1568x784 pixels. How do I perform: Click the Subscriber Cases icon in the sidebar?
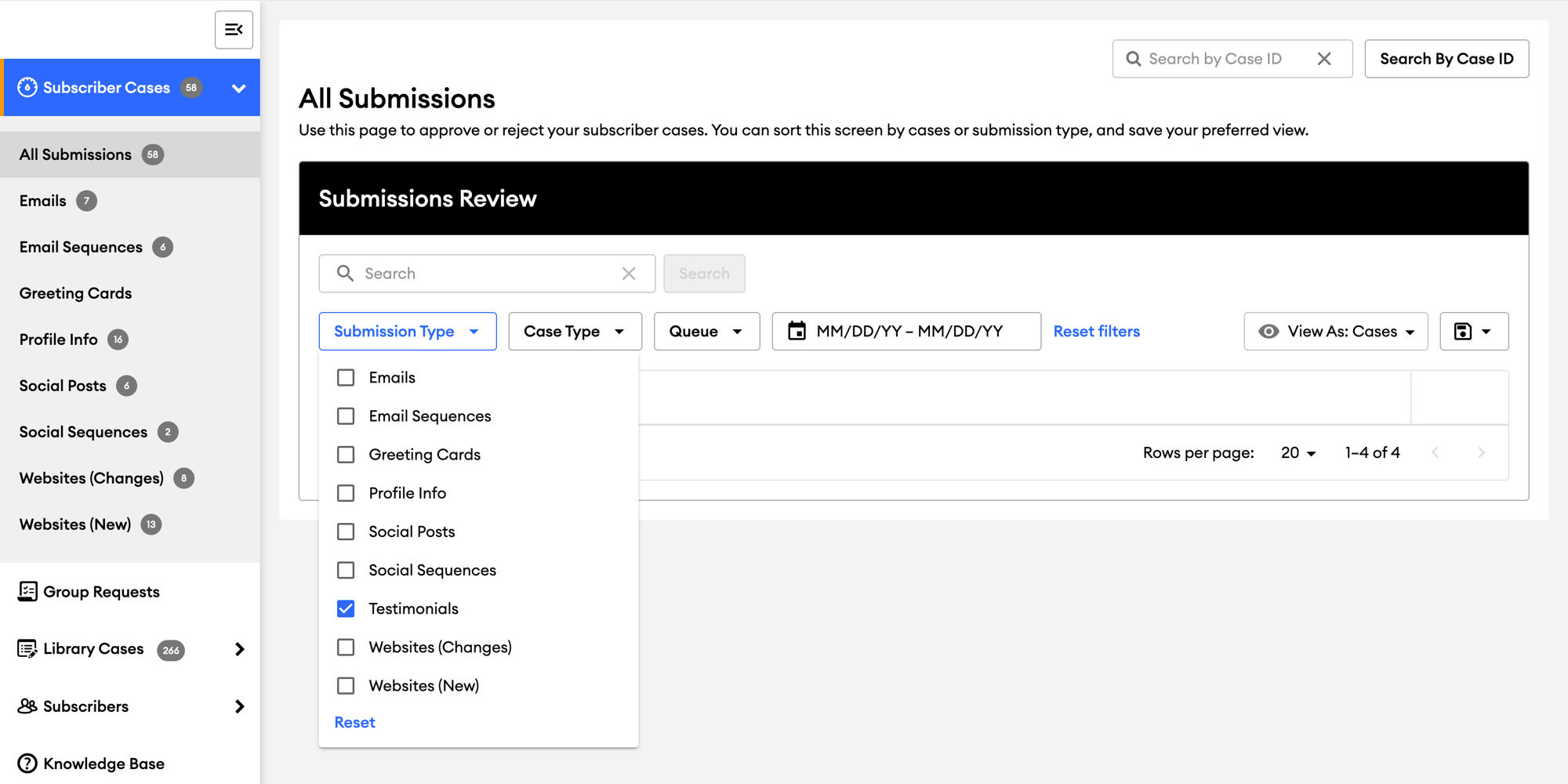(x=27, y=87)
